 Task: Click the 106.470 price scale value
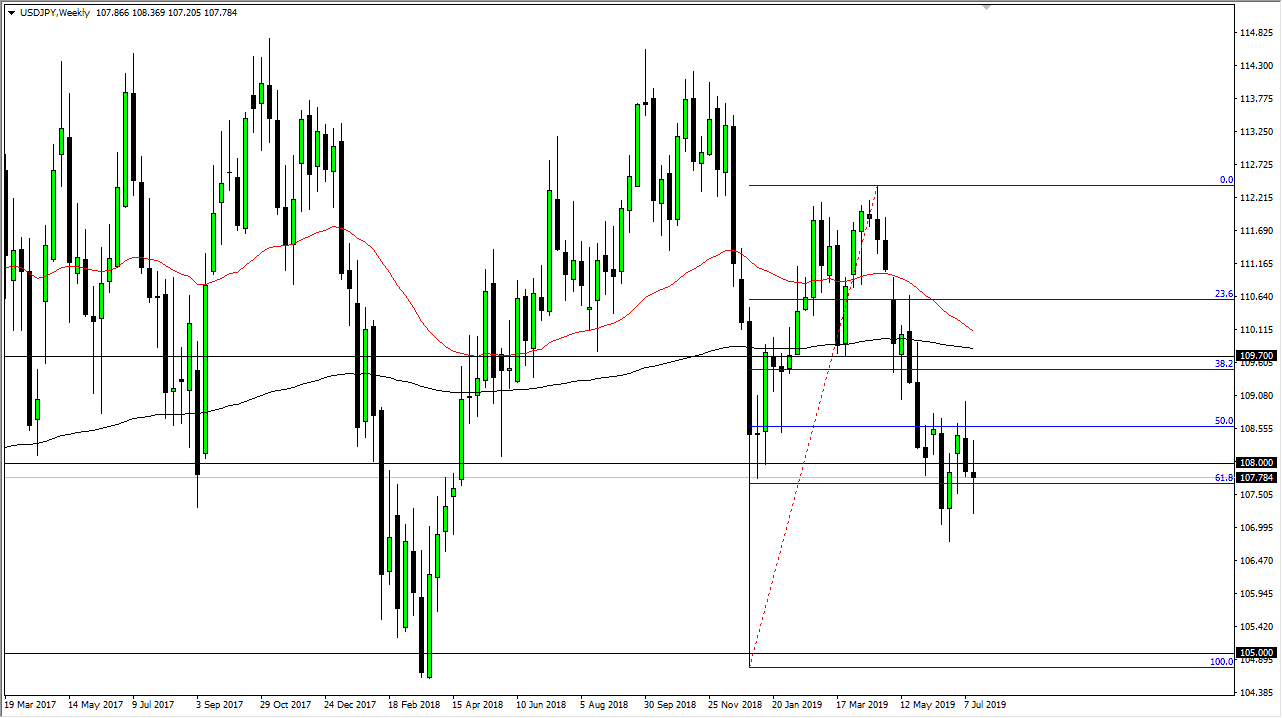point(1258,561)
